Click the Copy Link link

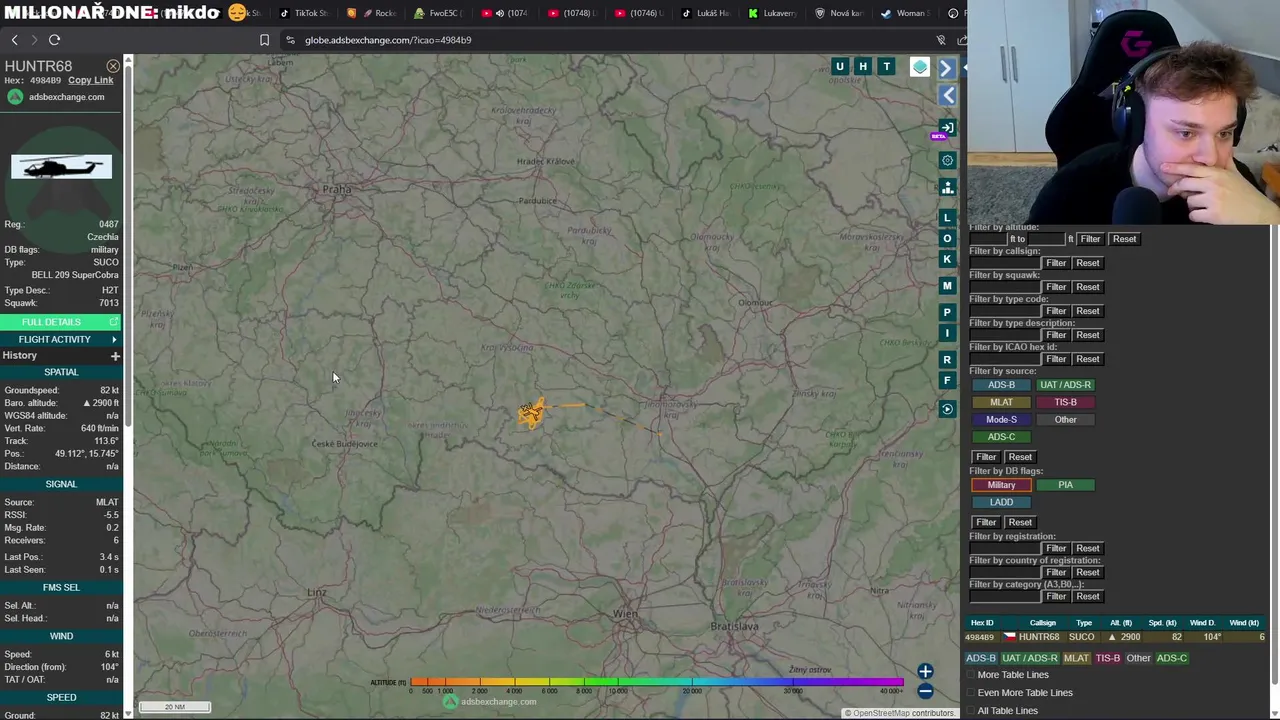[90, 80]
